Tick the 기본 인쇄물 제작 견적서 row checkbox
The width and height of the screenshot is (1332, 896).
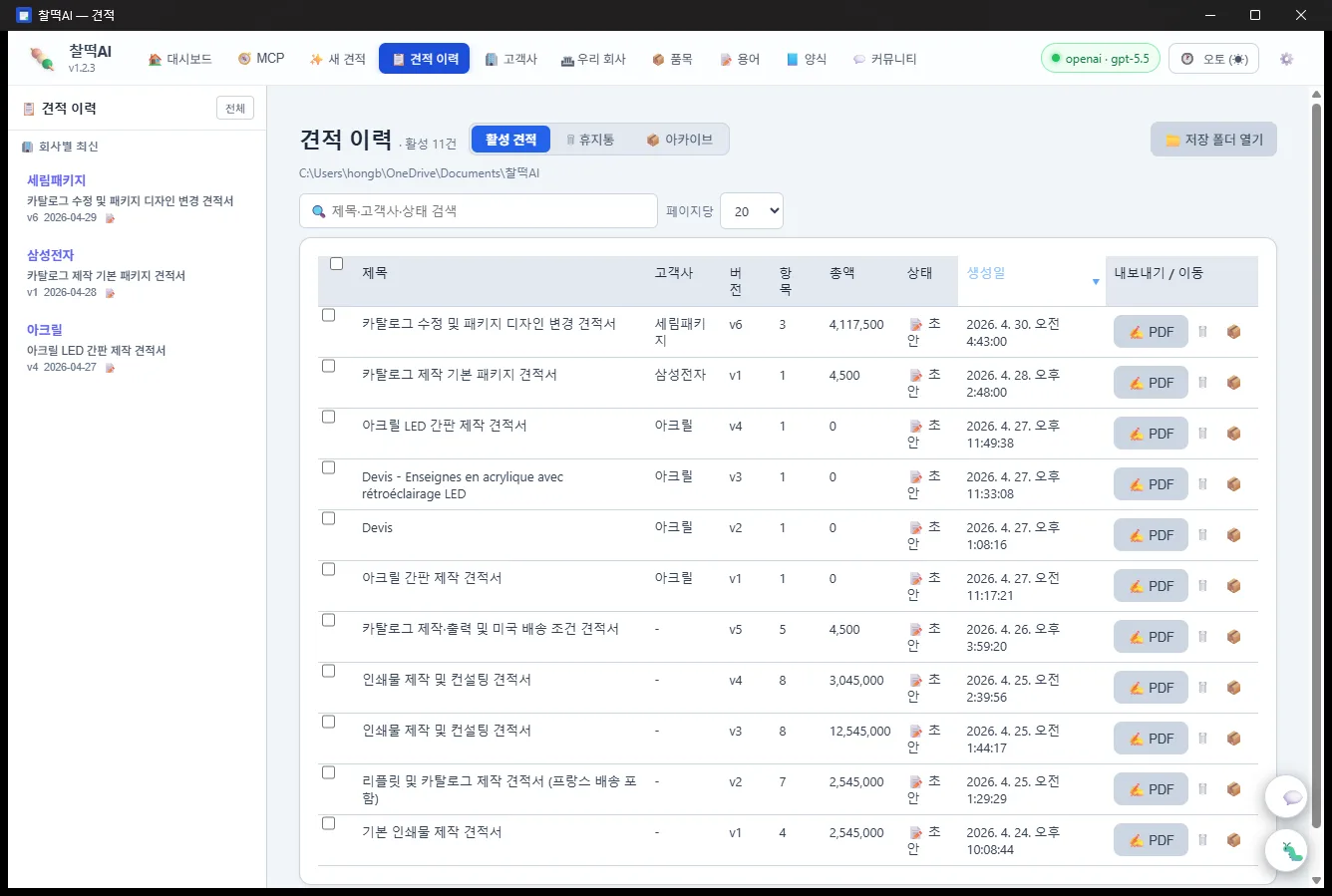(x=328, y=823)
